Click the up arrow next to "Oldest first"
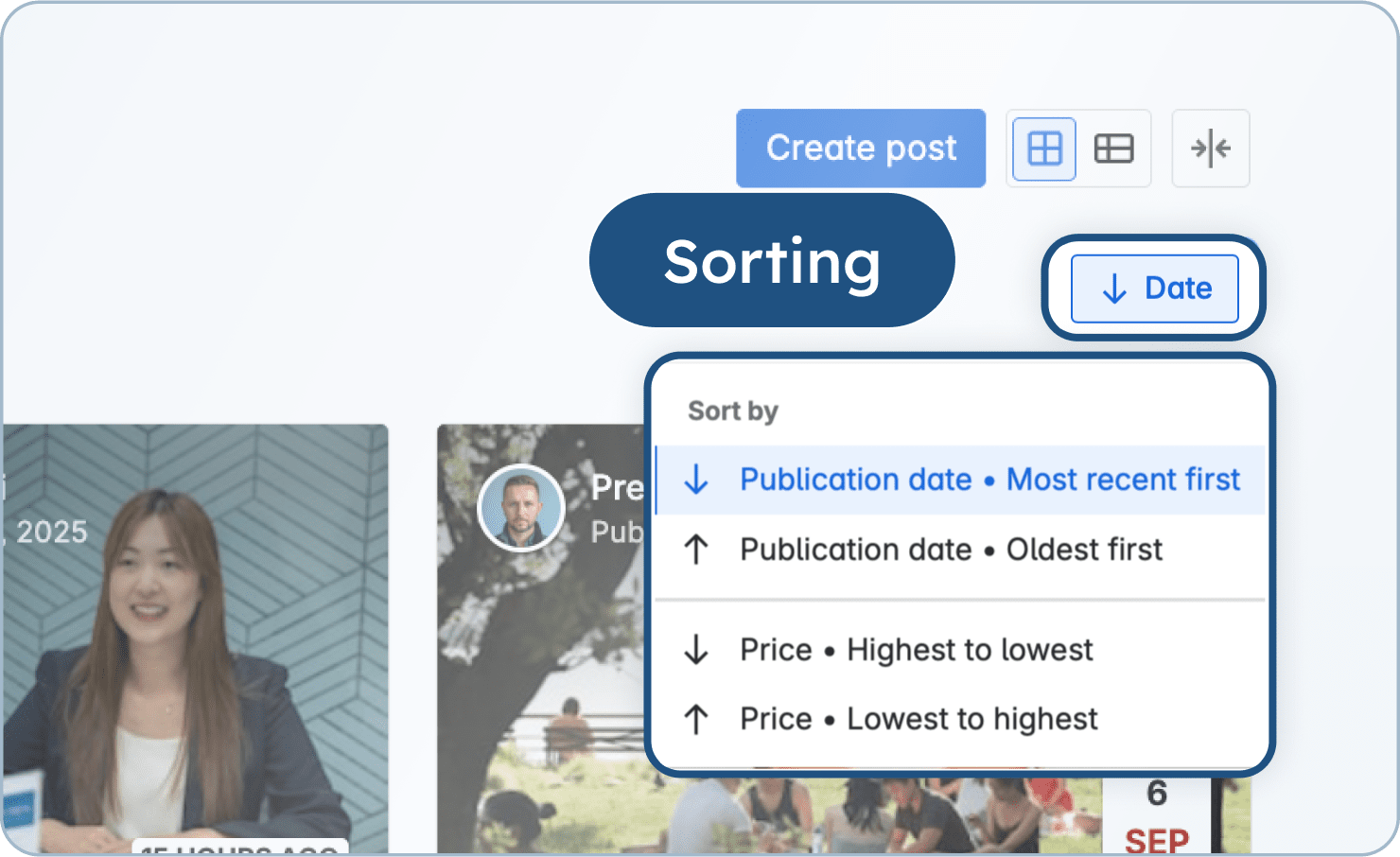 pyautogui.click(x=697, y=550)
